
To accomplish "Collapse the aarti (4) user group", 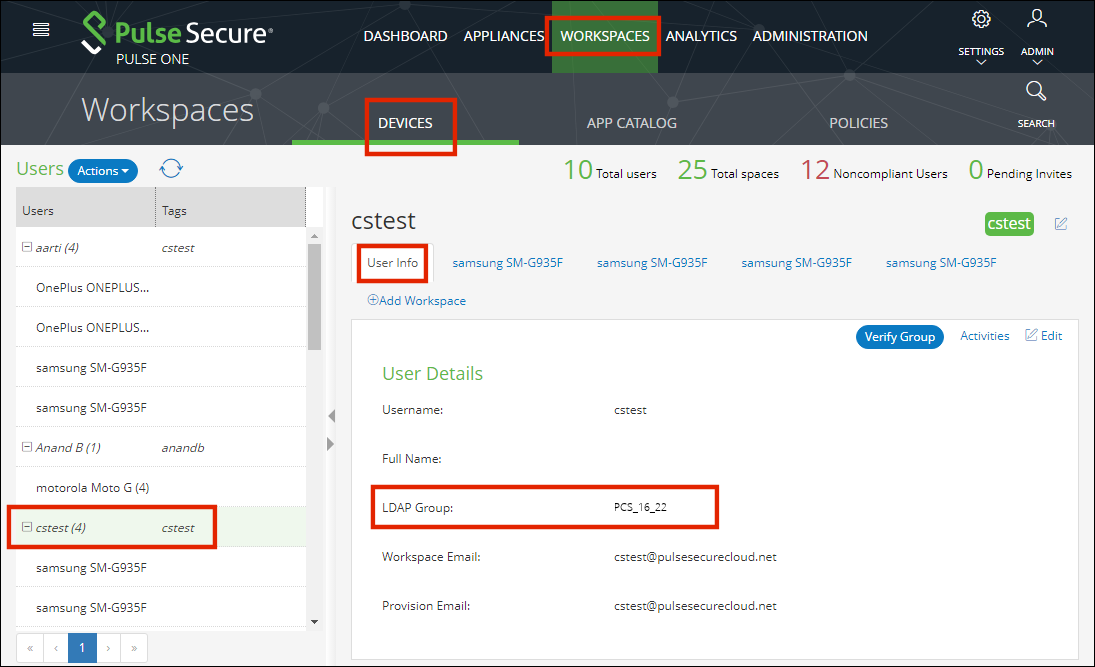I will pyautogui.click(x=27, y=247).
